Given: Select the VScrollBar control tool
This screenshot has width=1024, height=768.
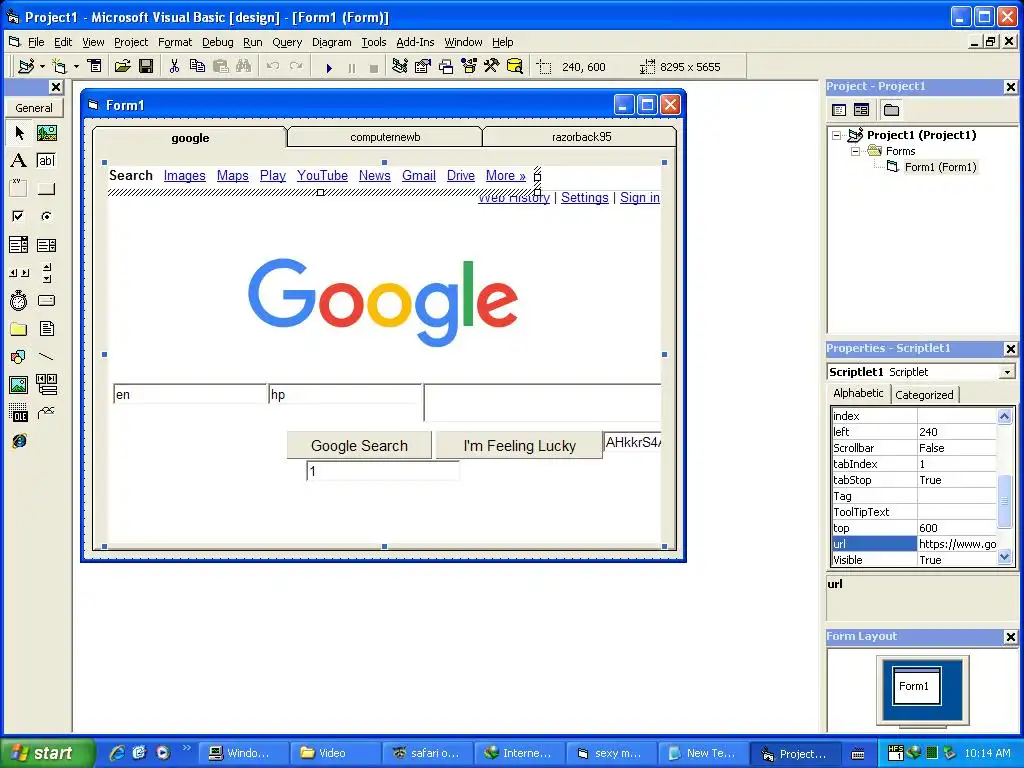Looking at the screenshot, I should coord(46,272).
